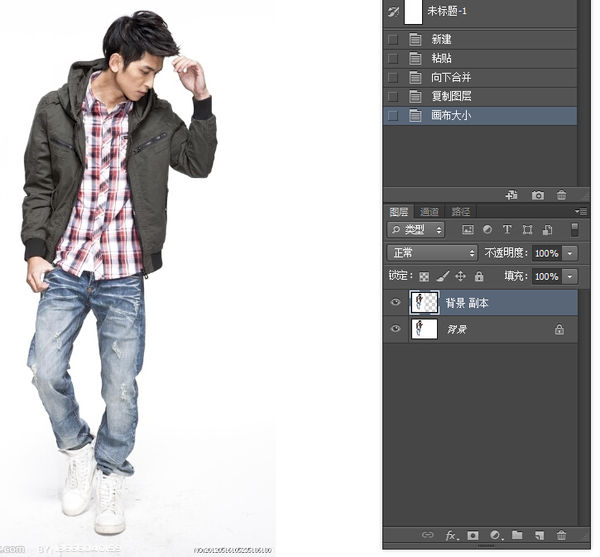Click the 背景 layer thumbnail
Screen dimensions: 600x557
[424, 329]
